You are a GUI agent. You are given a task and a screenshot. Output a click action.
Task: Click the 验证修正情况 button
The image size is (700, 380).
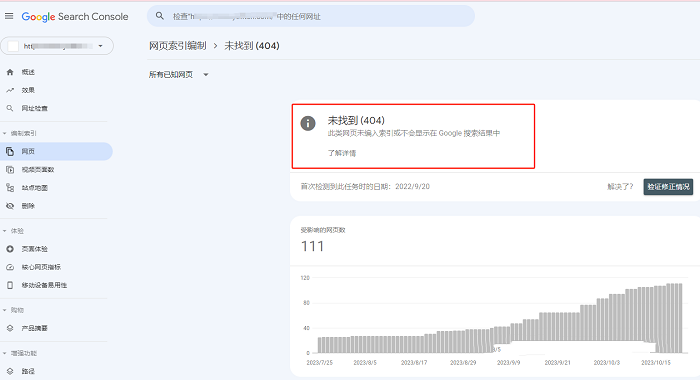tap(668, 187)
